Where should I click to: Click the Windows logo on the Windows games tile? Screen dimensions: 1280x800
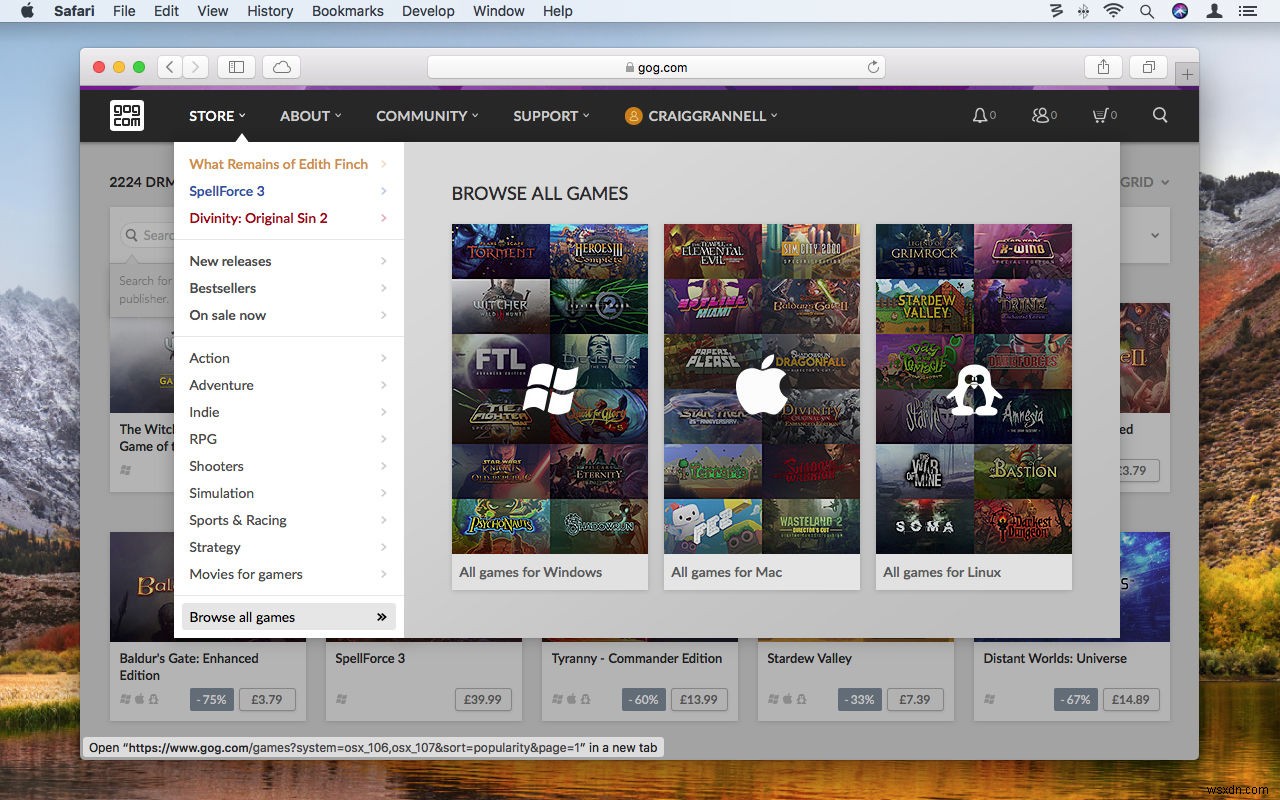click(x=549, y=387)
